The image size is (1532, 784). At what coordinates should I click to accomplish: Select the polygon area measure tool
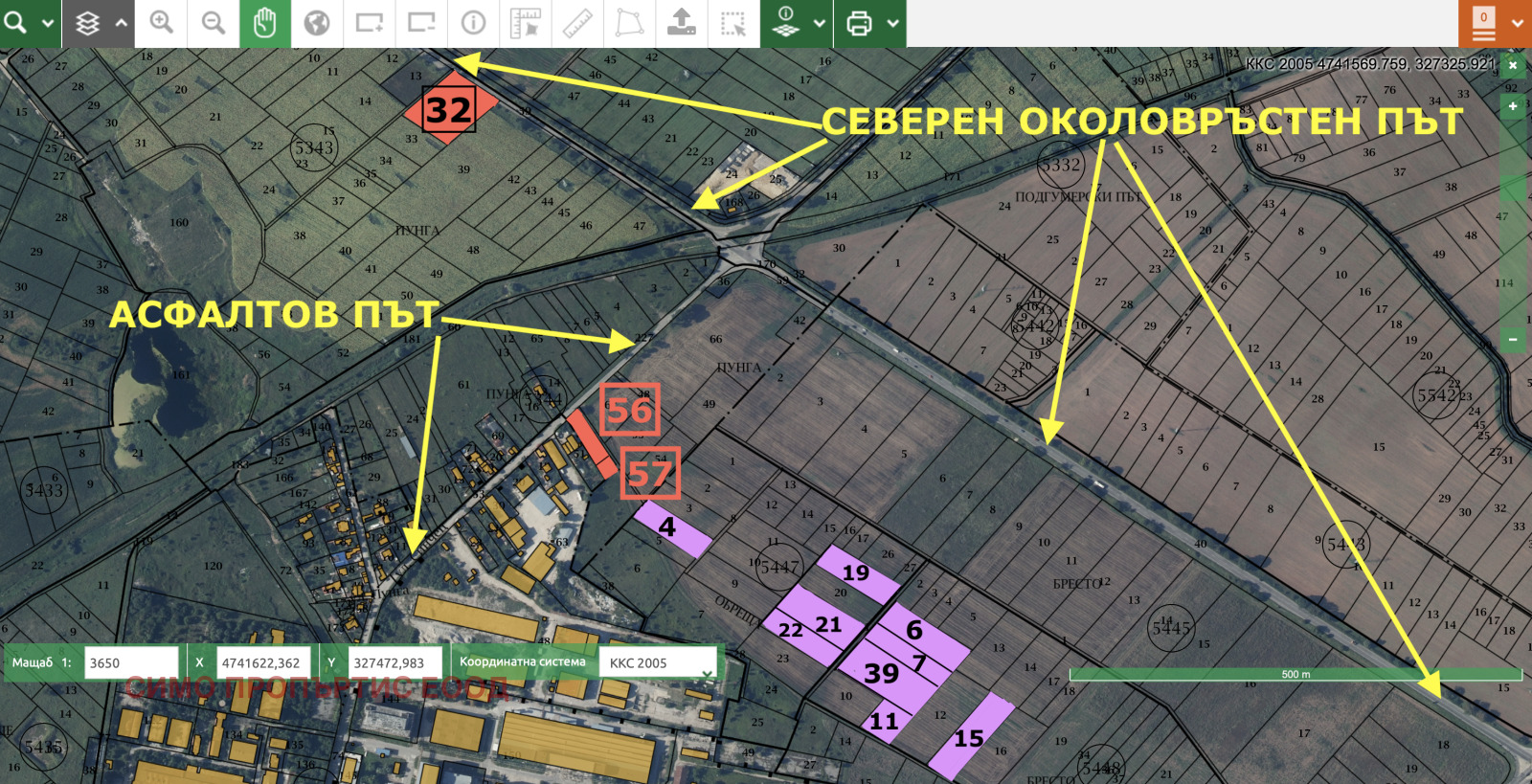[629, 23]
